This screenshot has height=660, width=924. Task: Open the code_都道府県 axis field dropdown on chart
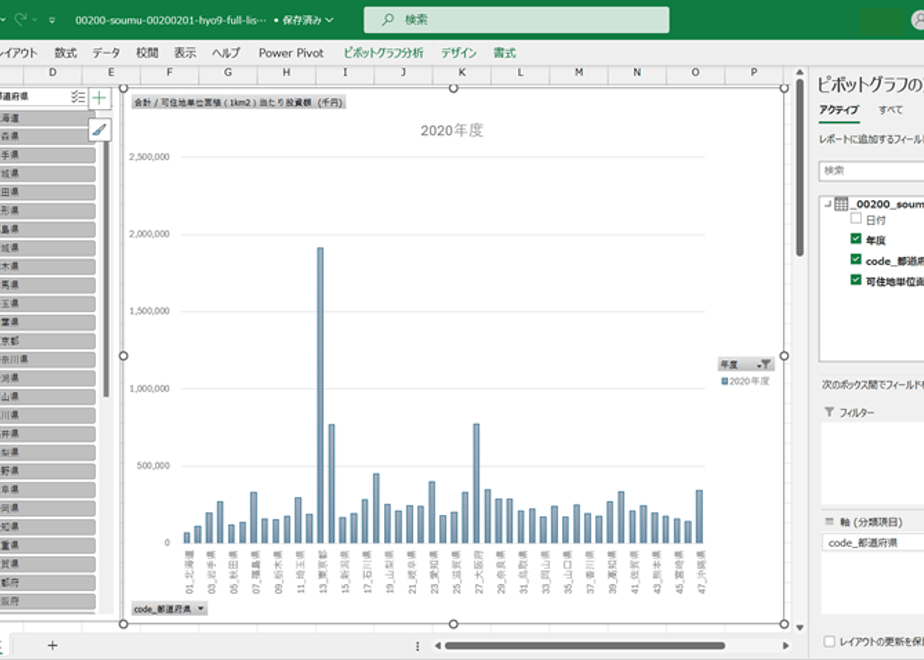[169, 609]
